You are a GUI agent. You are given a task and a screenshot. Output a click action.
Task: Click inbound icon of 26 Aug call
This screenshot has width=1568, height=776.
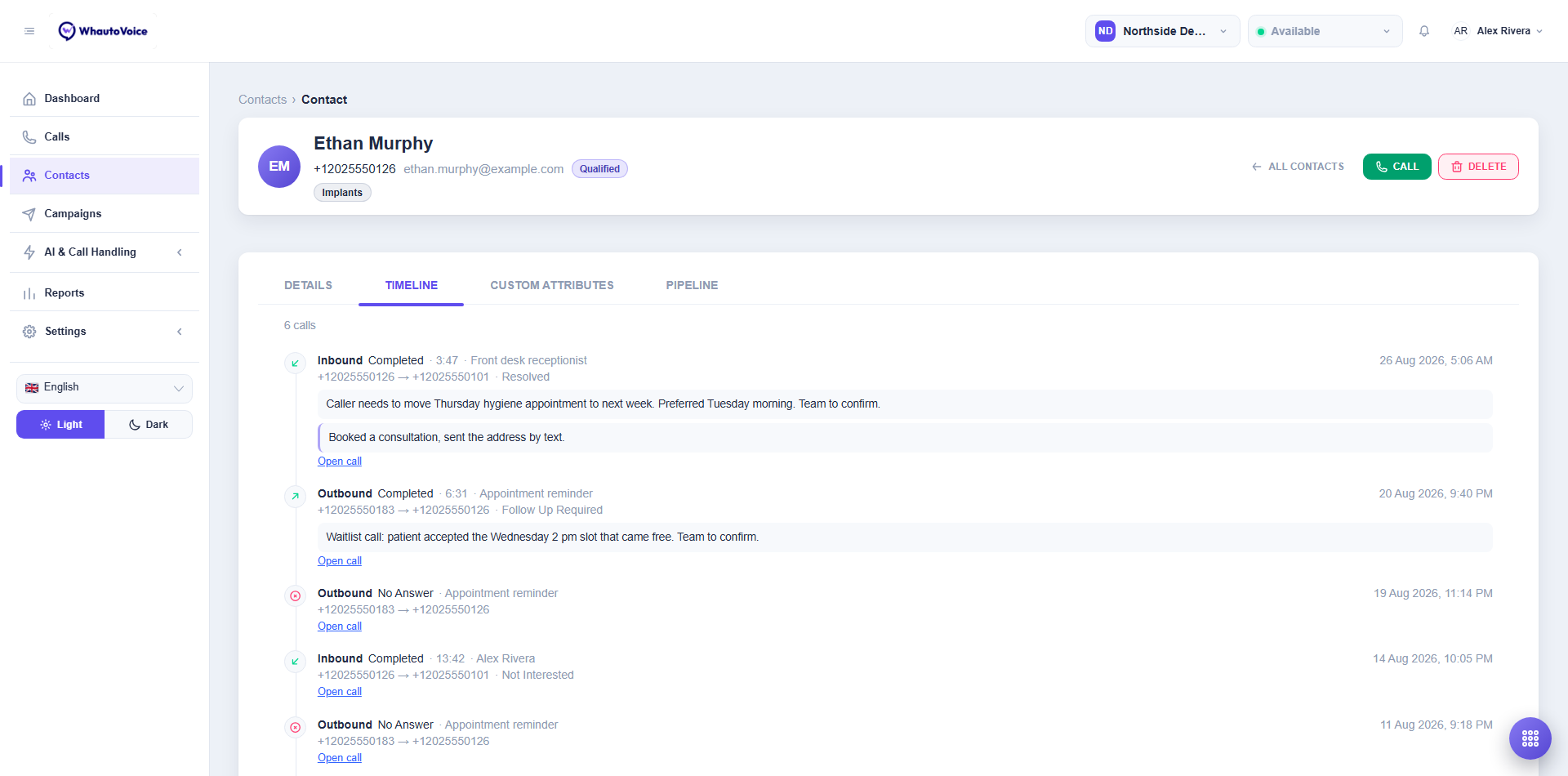pos(295,363)
